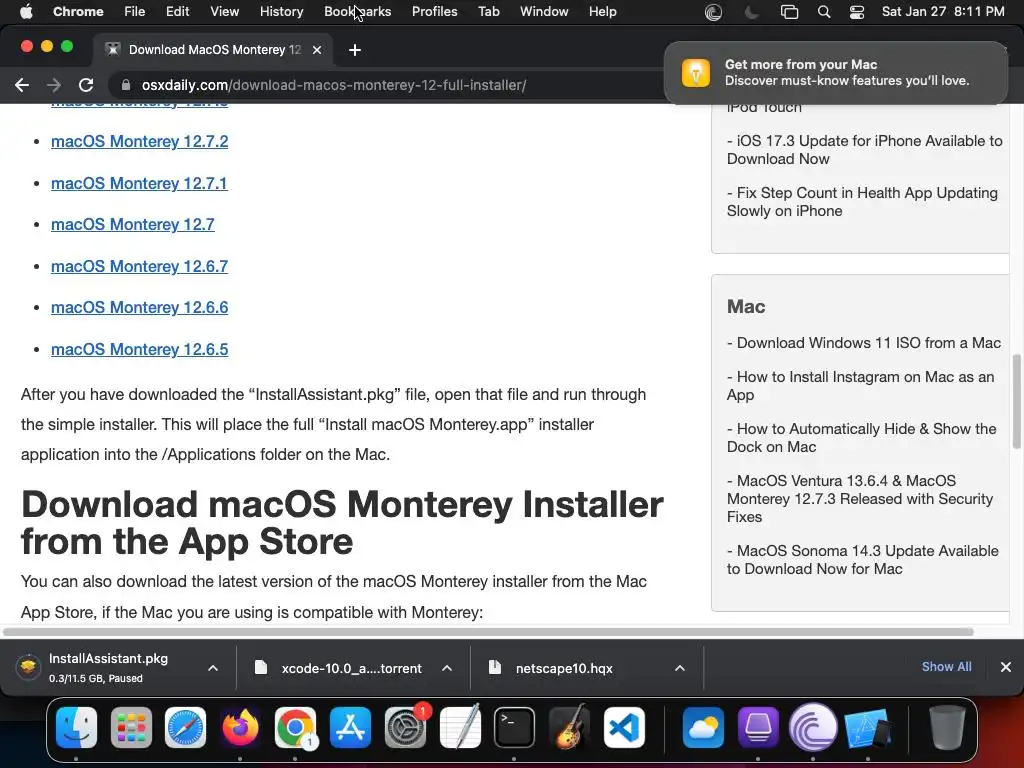Click the vertical page scrollbar thumb
This screenshot has width=1024, height=768.
[x=1016, y=402]
